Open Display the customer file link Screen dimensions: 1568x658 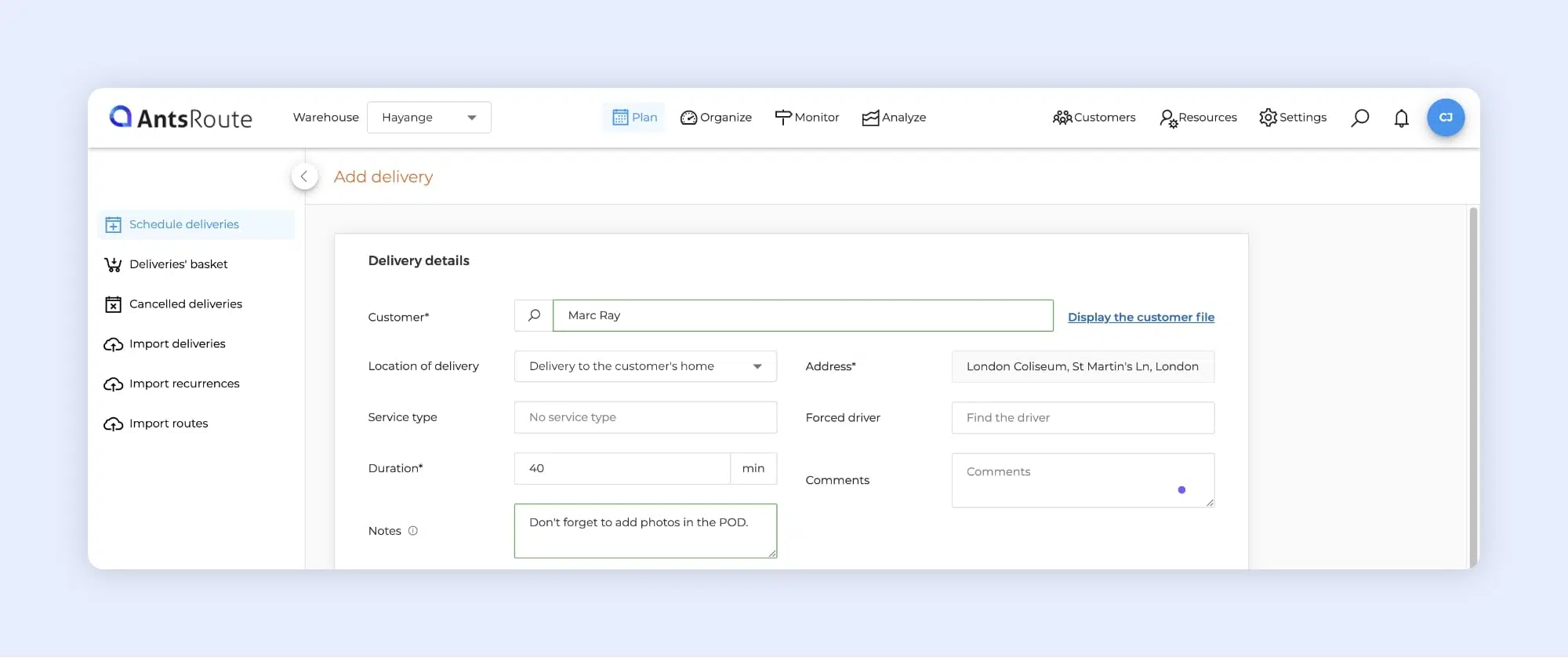[1141, 317]
